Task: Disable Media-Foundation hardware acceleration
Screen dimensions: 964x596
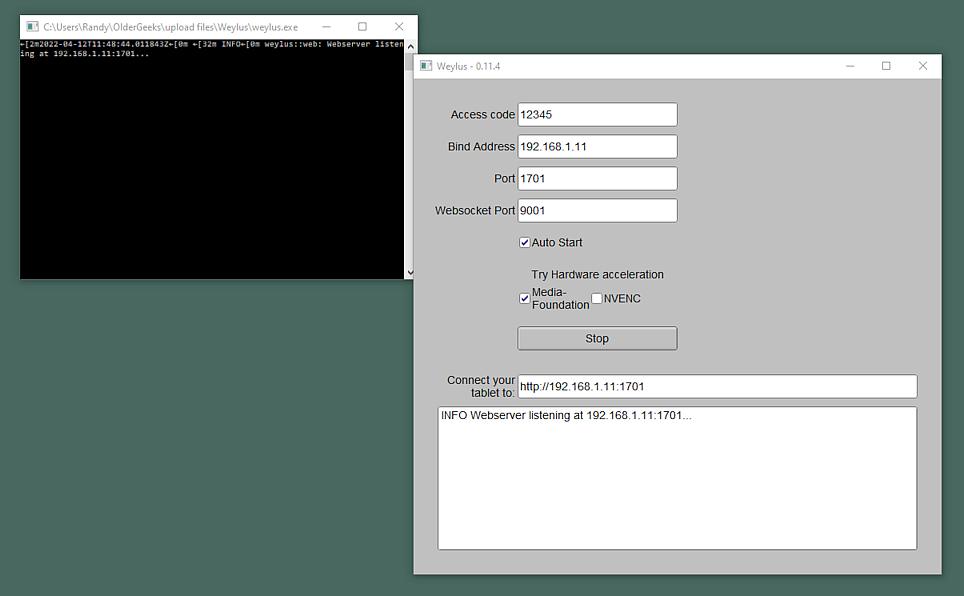Action: (524, 298)
